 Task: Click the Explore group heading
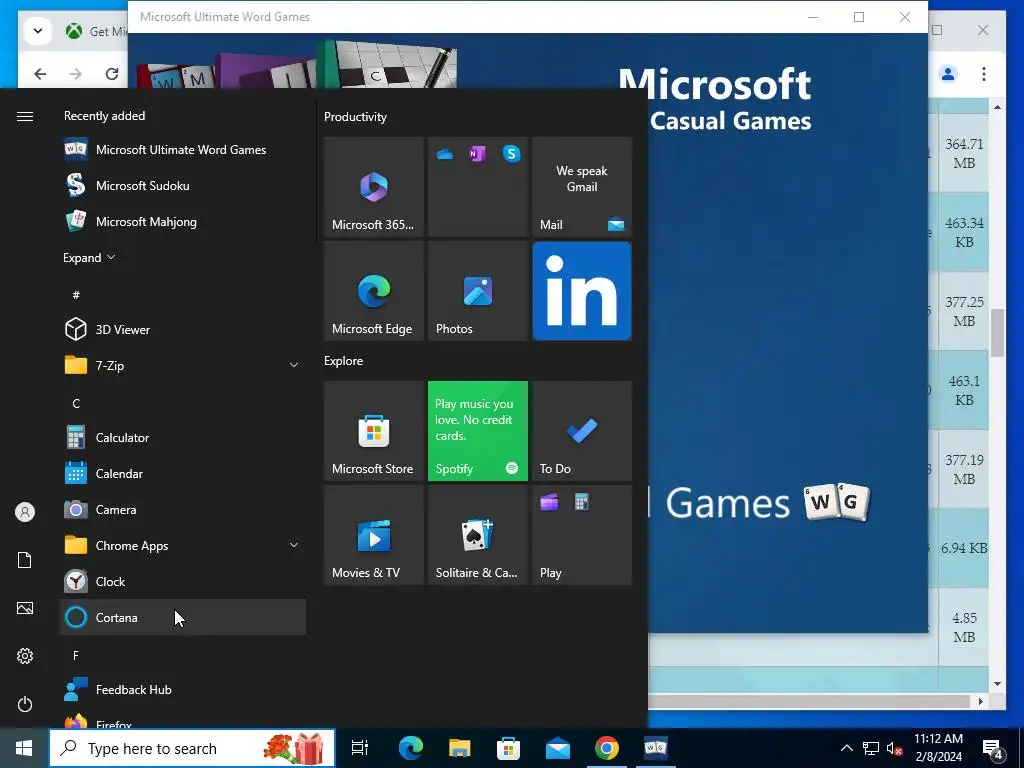click(x=344, y=360)
